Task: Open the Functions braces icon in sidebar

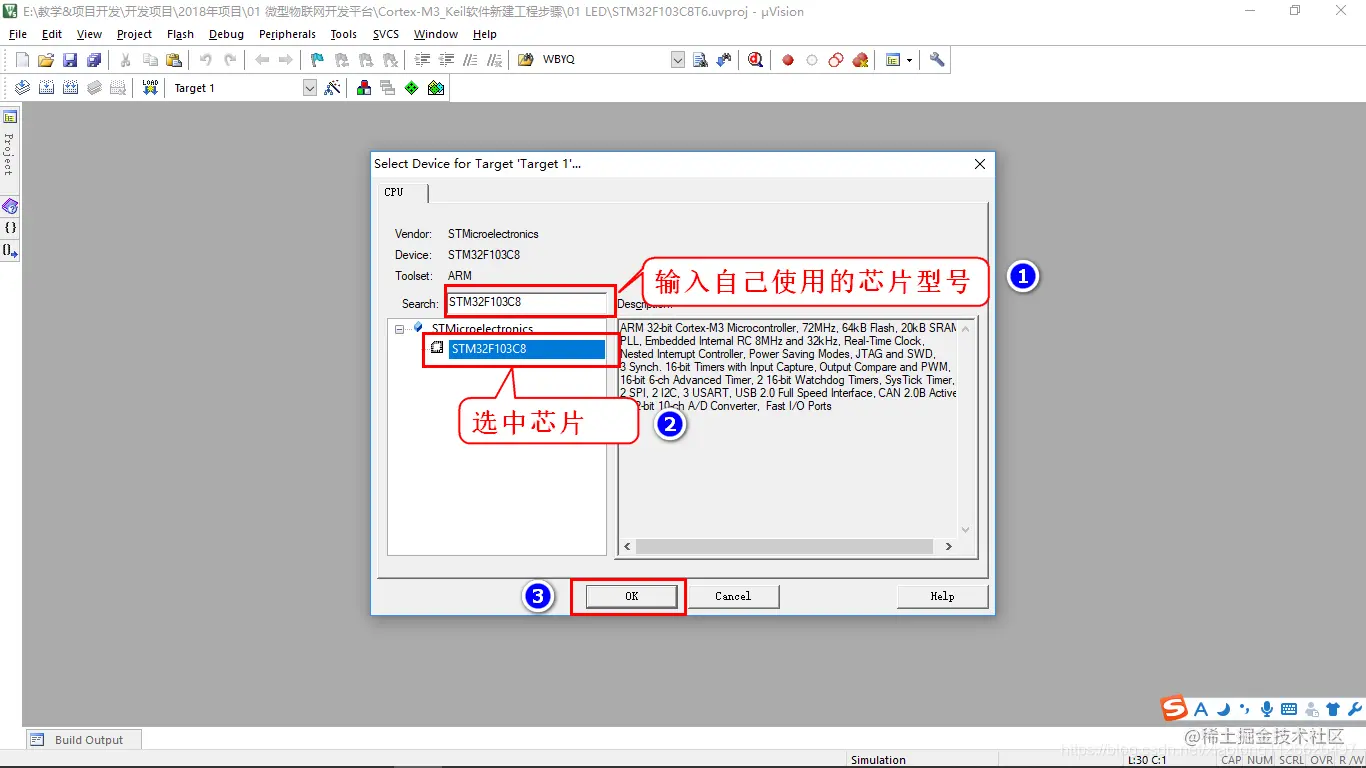Action: 10,228
